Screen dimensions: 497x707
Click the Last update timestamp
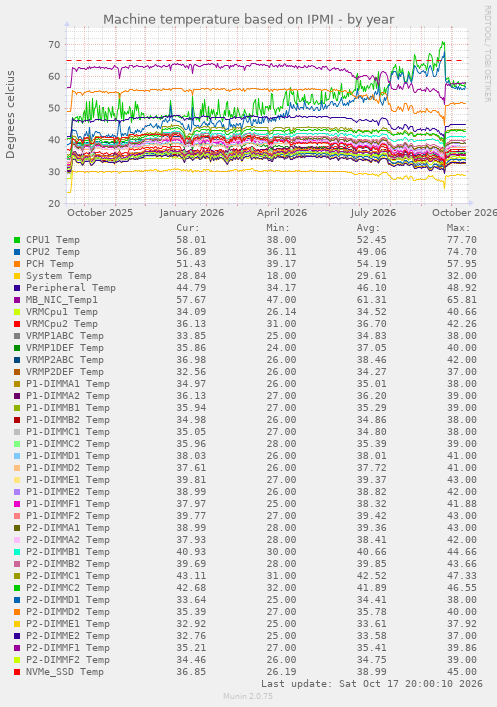click(372, 684)
